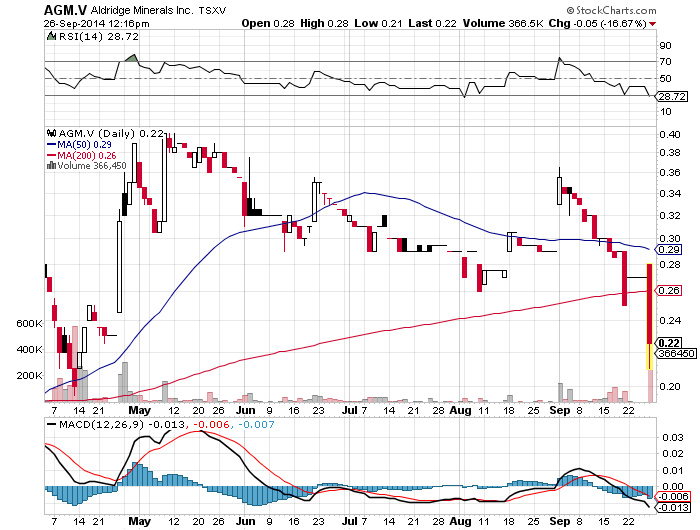Image resolution: width=700 pixels, height=530 pixels.
Task: Click the 0.03 MACD axis label
Action: point(673,437)
